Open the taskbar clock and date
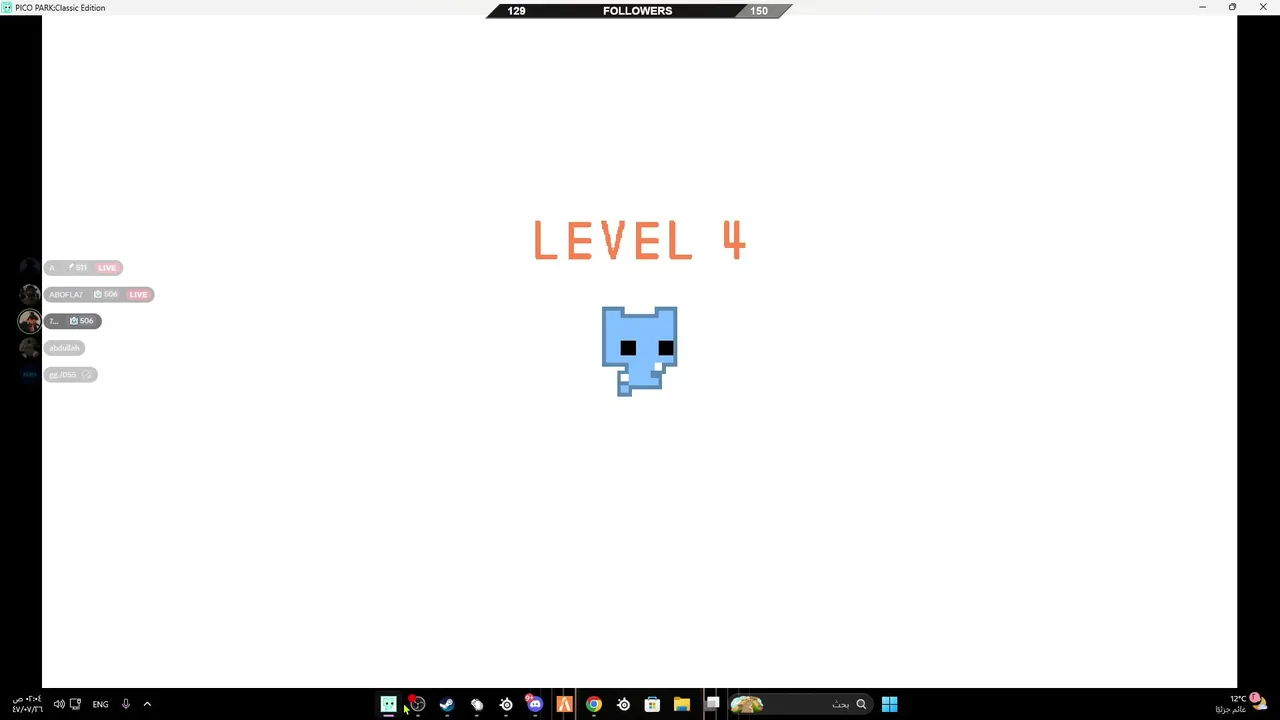Screen dimensions: 1280x720 click(x=27, y=704)
